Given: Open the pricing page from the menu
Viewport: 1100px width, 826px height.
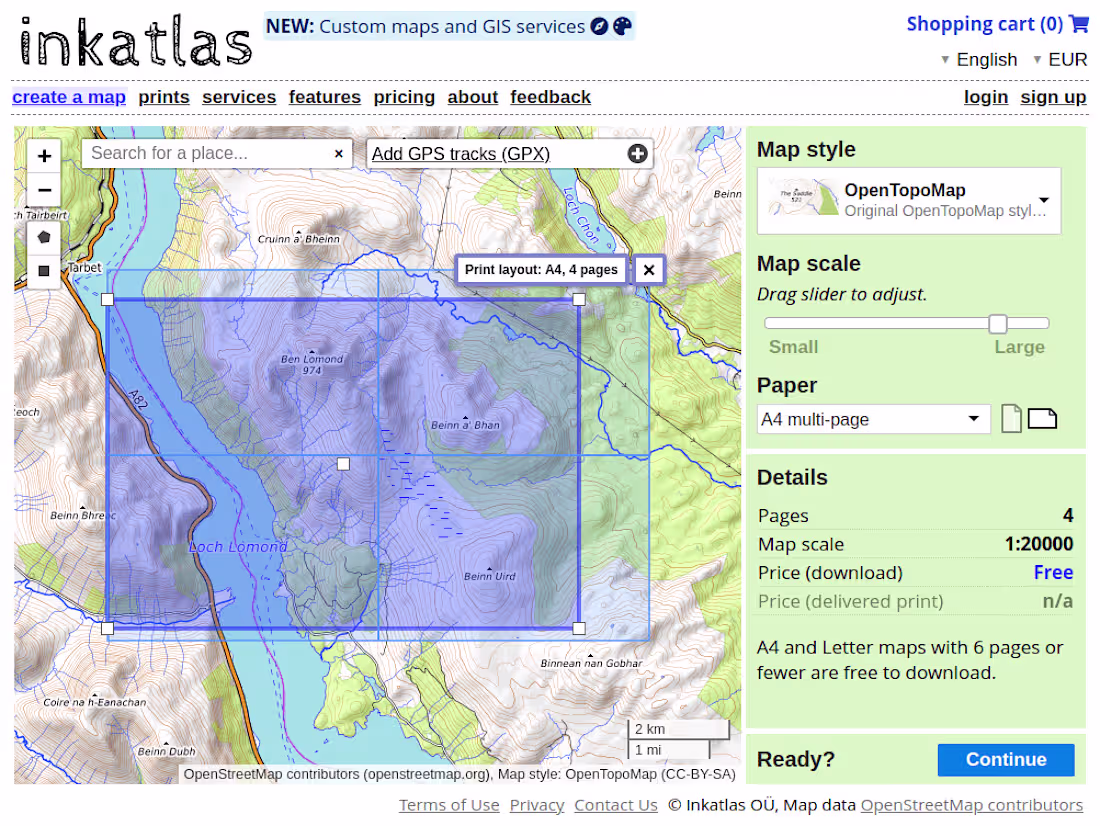Looking at the screenshot, I should point(404,97).
